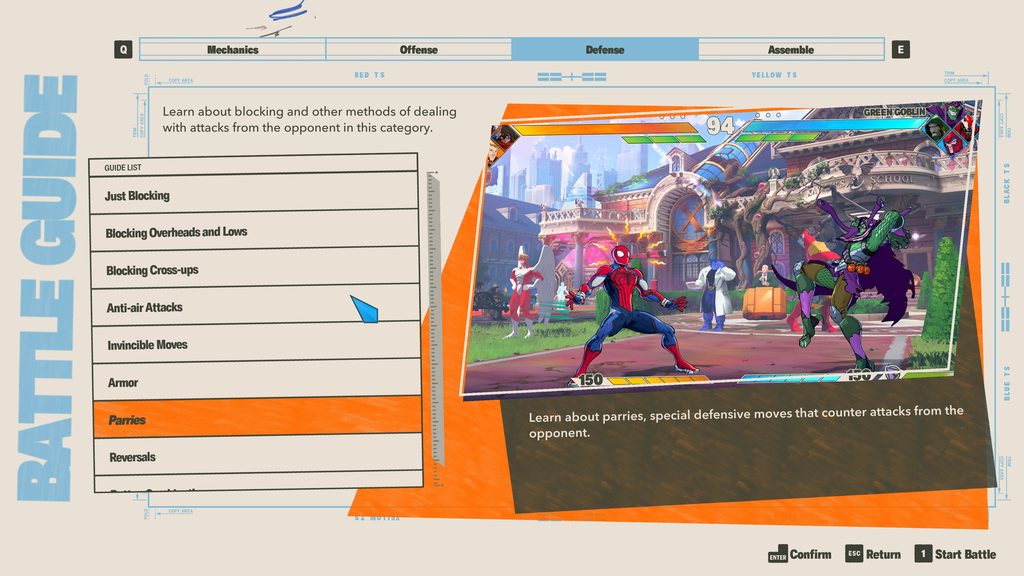Open the Assemble tab
This screenshot has height=576, width=1024.
click(791, 50)
